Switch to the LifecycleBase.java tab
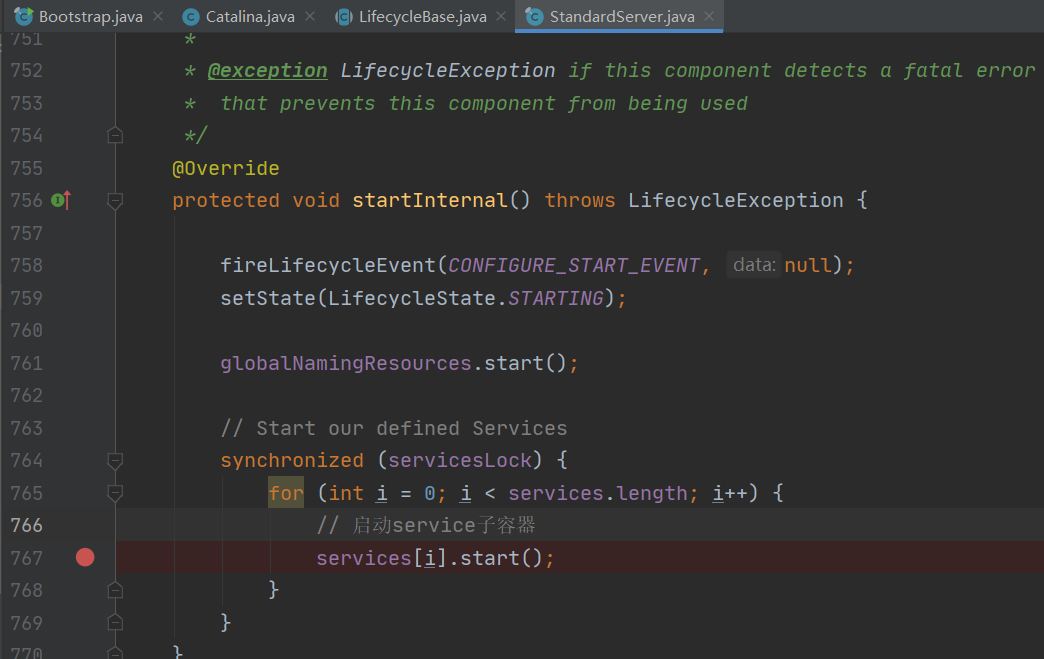 pyautogui.click(x=422, y=17)
